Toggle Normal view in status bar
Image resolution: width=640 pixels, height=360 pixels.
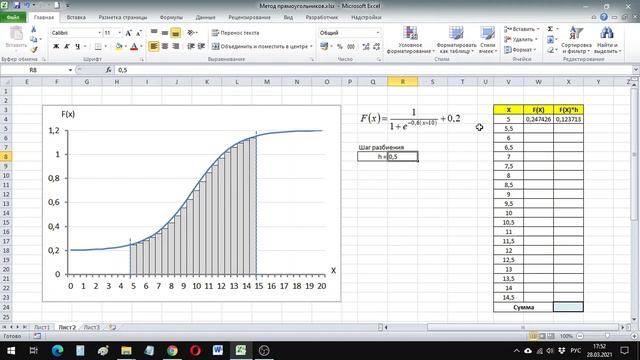point(533,336)
